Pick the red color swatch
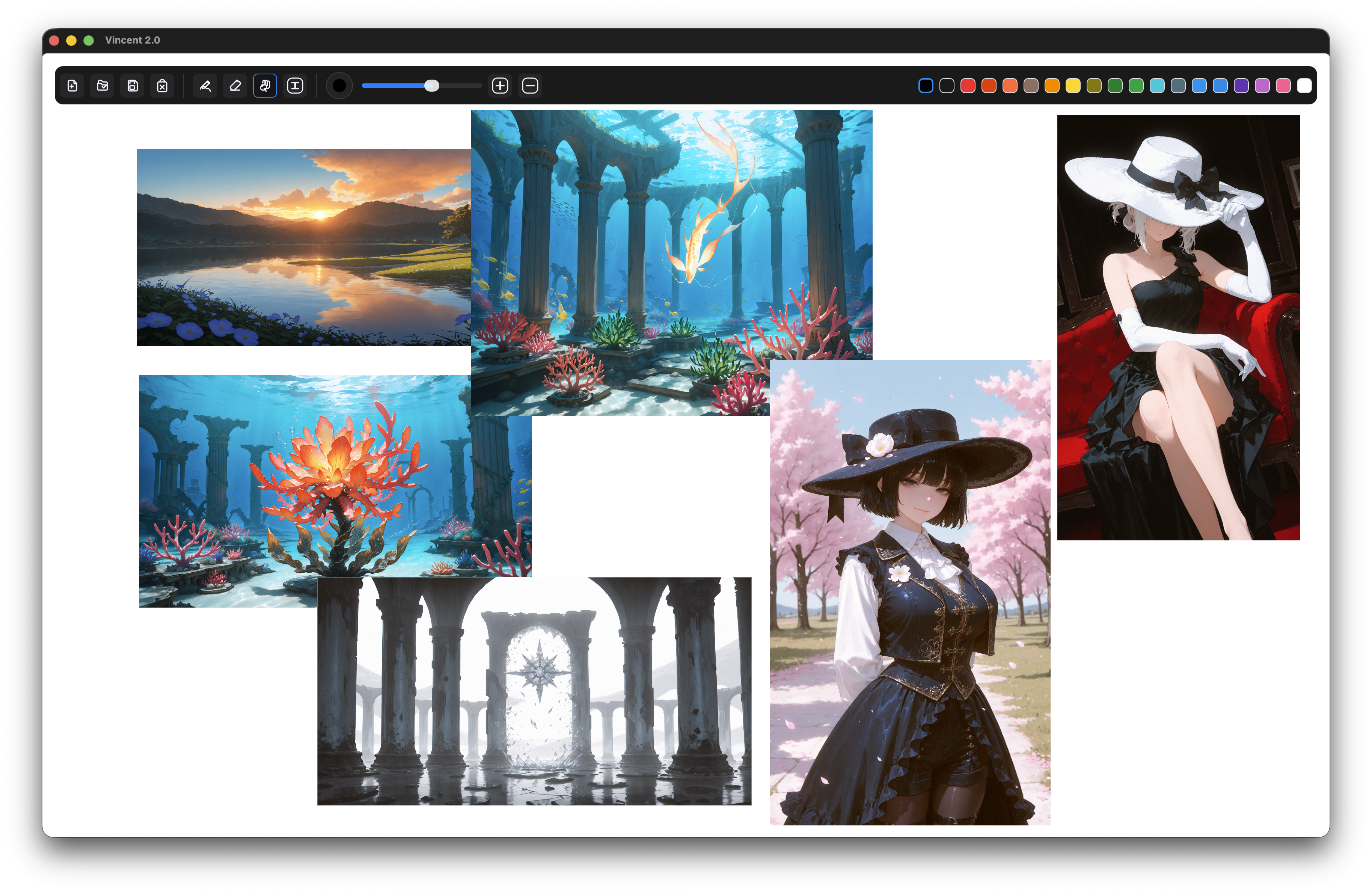This screenshot has height=893, width=1372. coord(968,86)
